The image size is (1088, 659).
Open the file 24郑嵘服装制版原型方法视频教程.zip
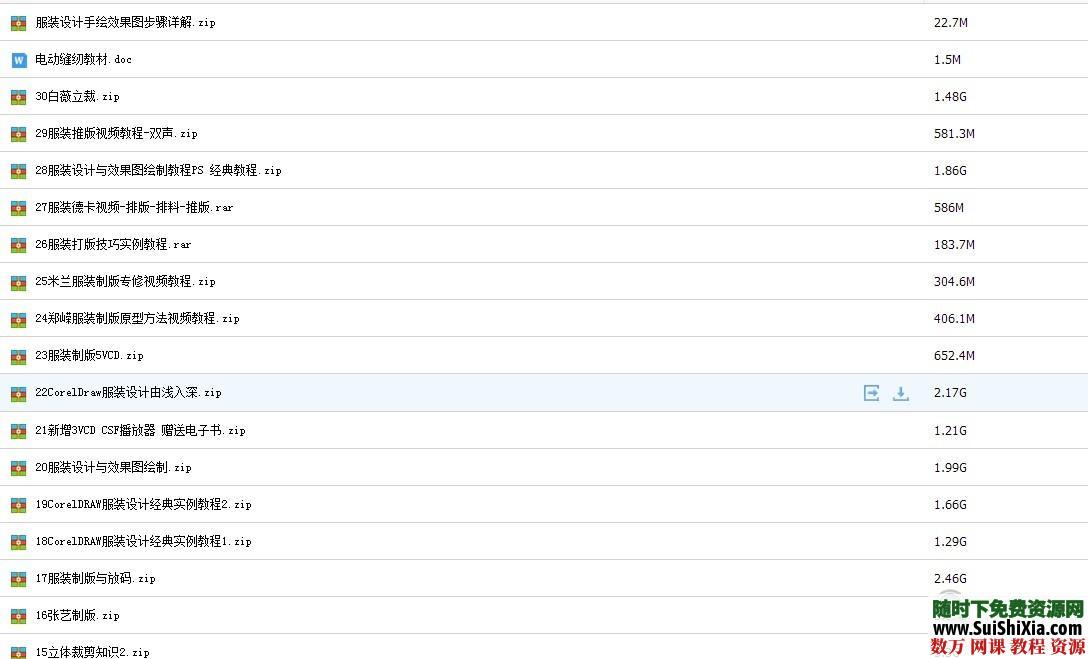(137, 319)
